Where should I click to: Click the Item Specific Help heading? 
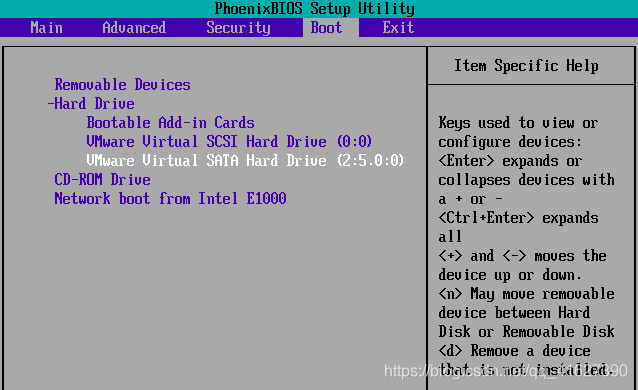point(526,66)
